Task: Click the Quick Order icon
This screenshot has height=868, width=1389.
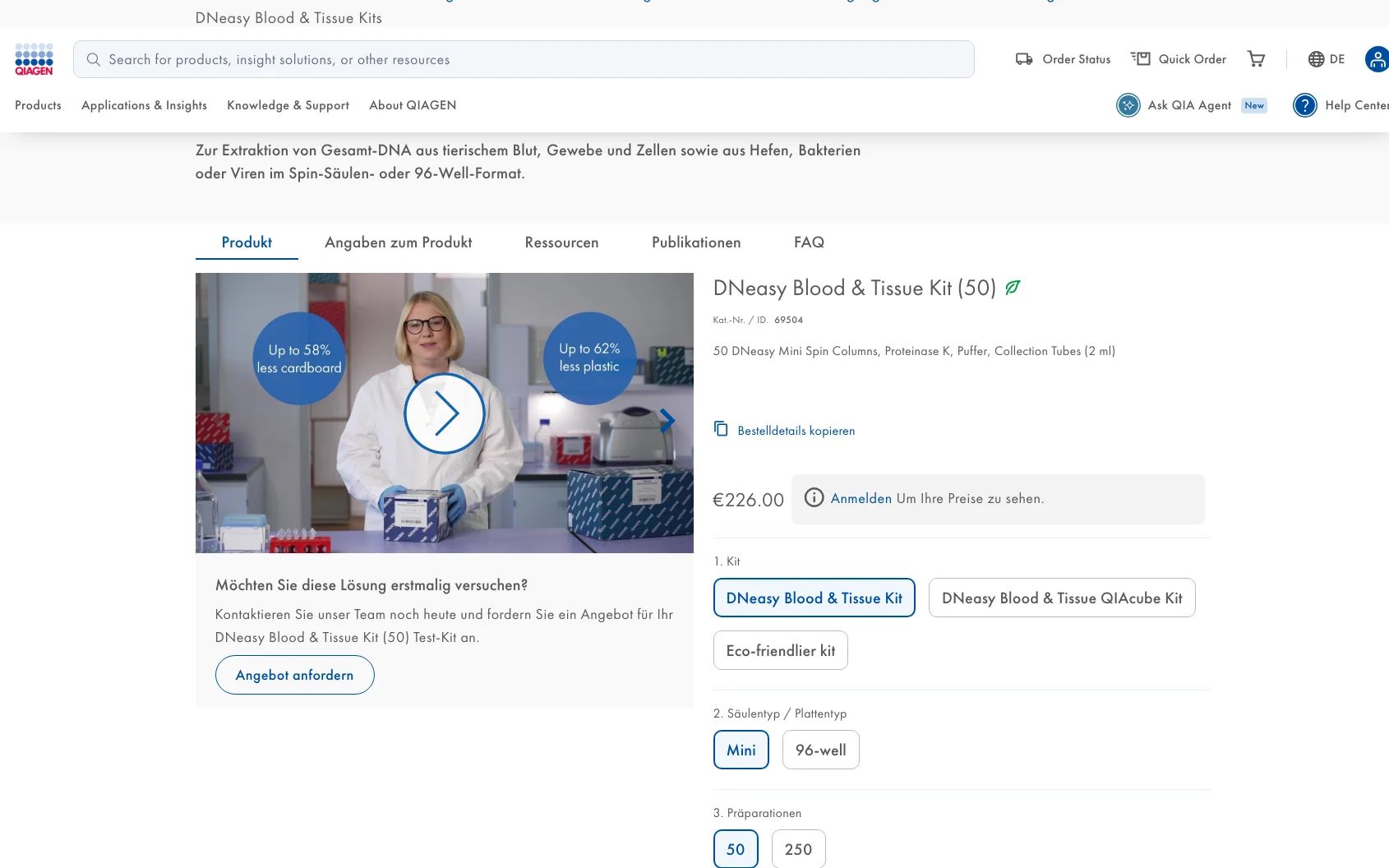Action: coord(1140,59)
